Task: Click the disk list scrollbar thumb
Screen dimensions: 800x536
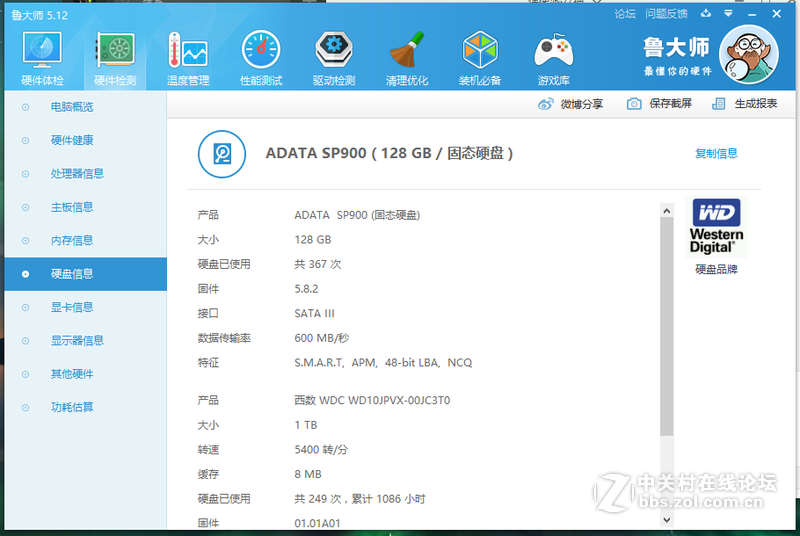Action: 666,326
